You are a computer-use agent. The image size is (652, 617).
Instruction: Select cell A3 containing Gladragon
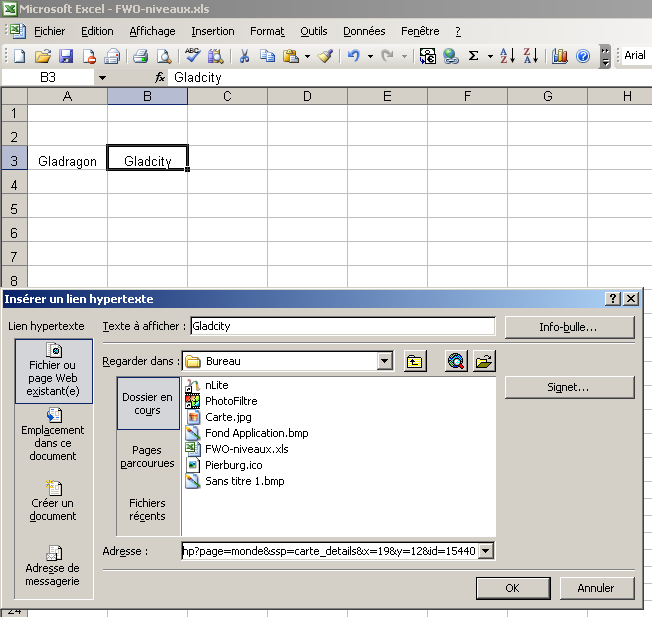coord(67,158)
